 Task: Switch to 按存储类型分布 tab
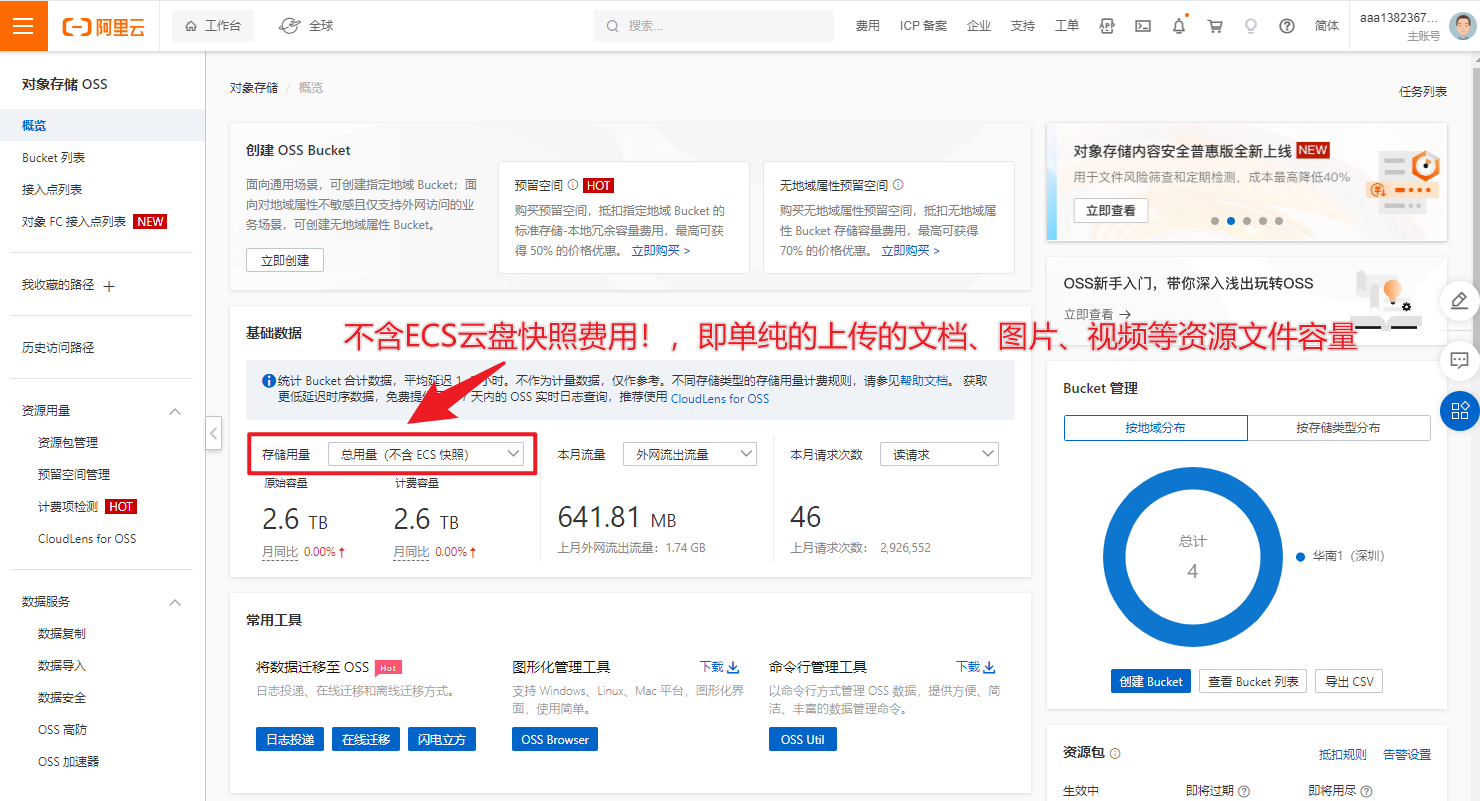(1339, 428)
